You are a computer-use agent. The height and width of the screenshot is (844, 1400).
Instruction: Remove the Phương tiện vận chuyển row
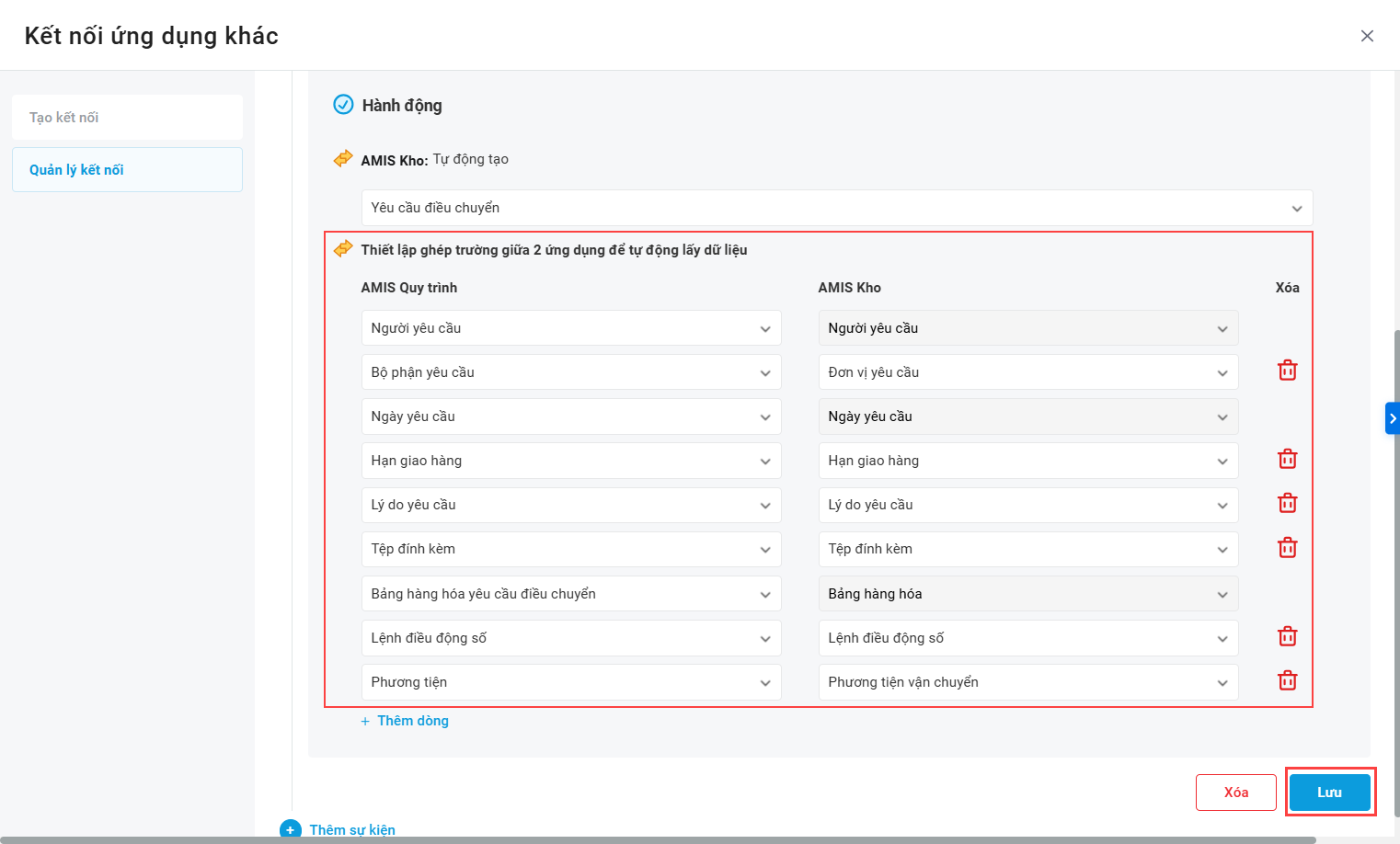pyautogui.click(x=1287, y=680)
